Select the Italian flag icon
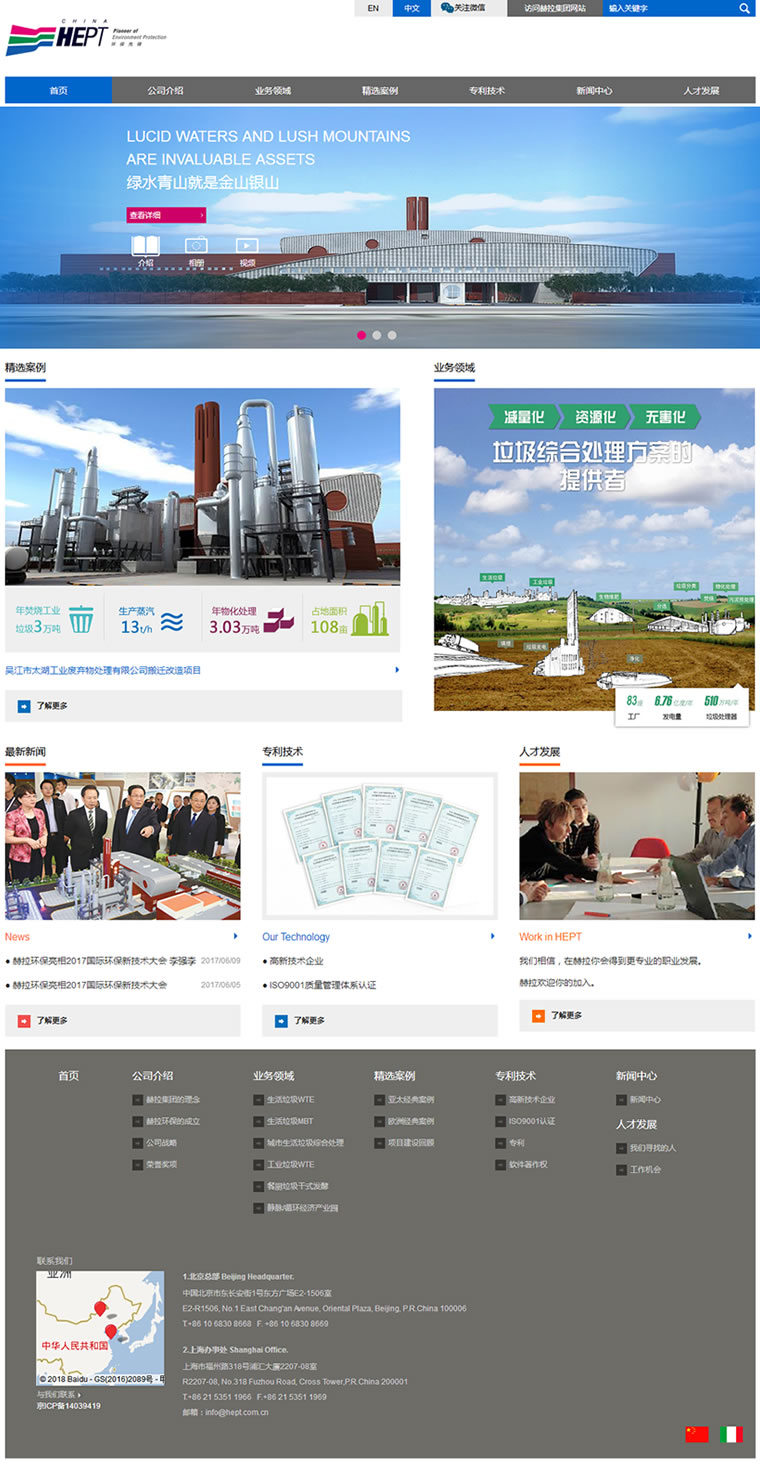Viewport: 760px width, 1470px height. (731, 1434)
